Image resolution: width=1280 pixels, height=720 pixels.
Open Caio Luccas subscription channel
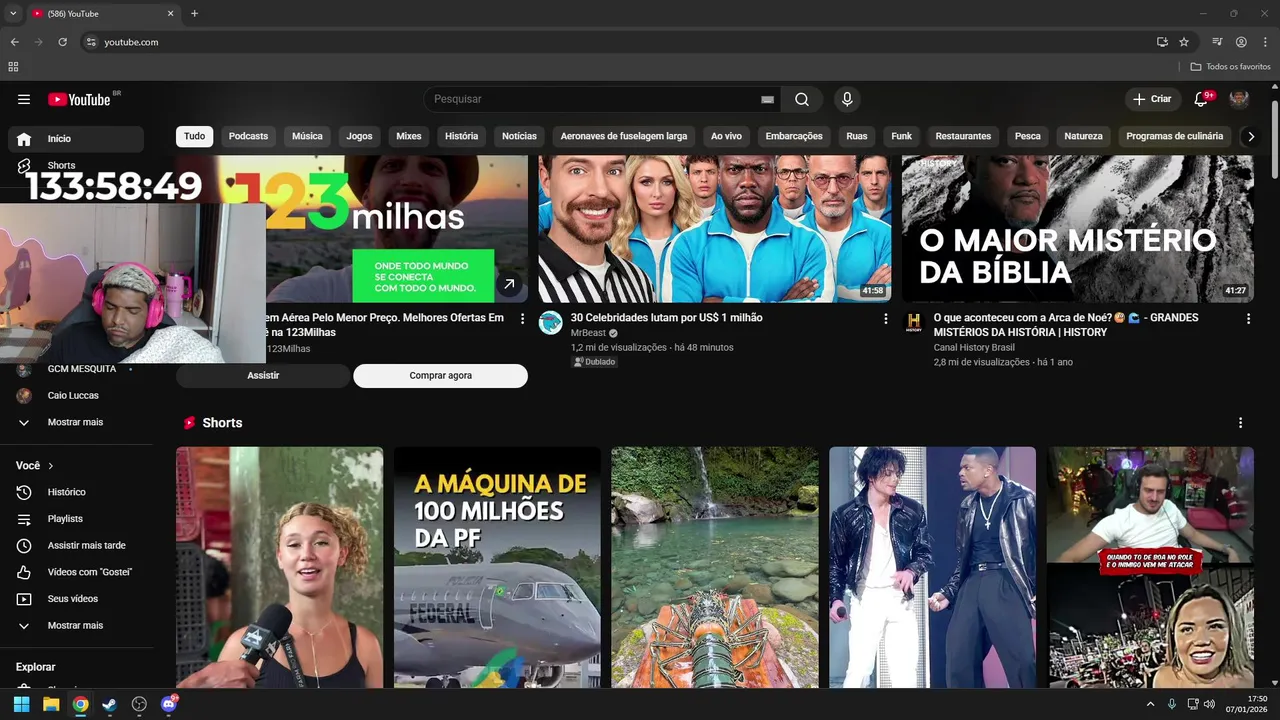(x=76, y=395)
